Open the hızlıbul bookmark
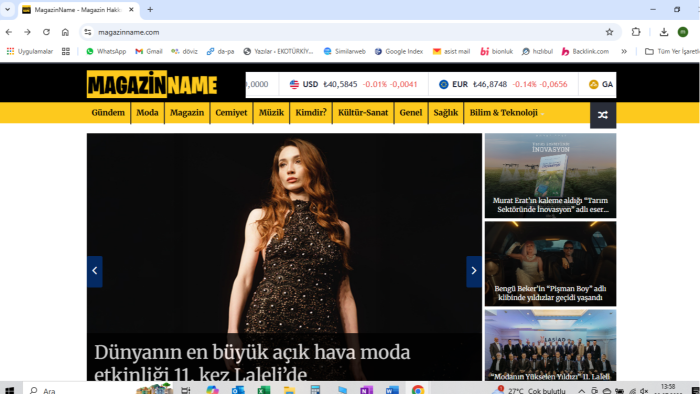 pyautogui.click(x=538, y=51)
